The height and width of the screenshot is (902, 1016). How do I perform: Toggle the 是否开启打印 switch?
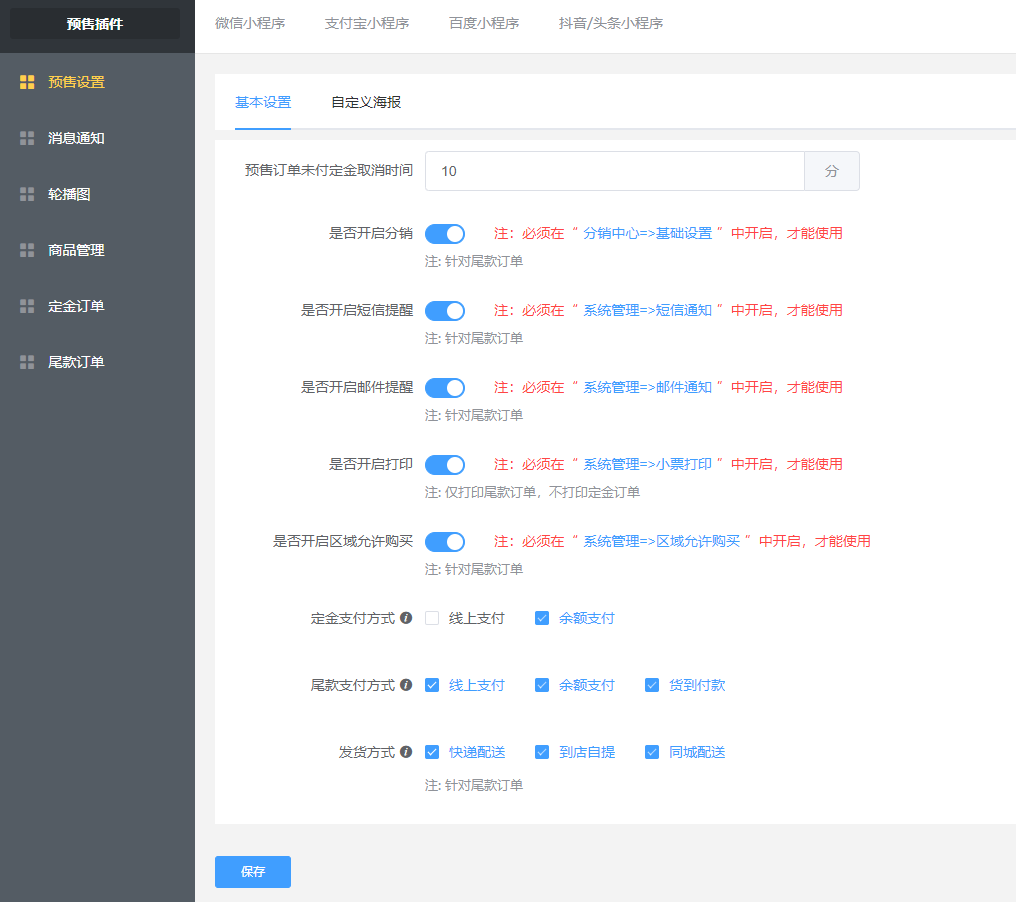[x=445, y=465]
